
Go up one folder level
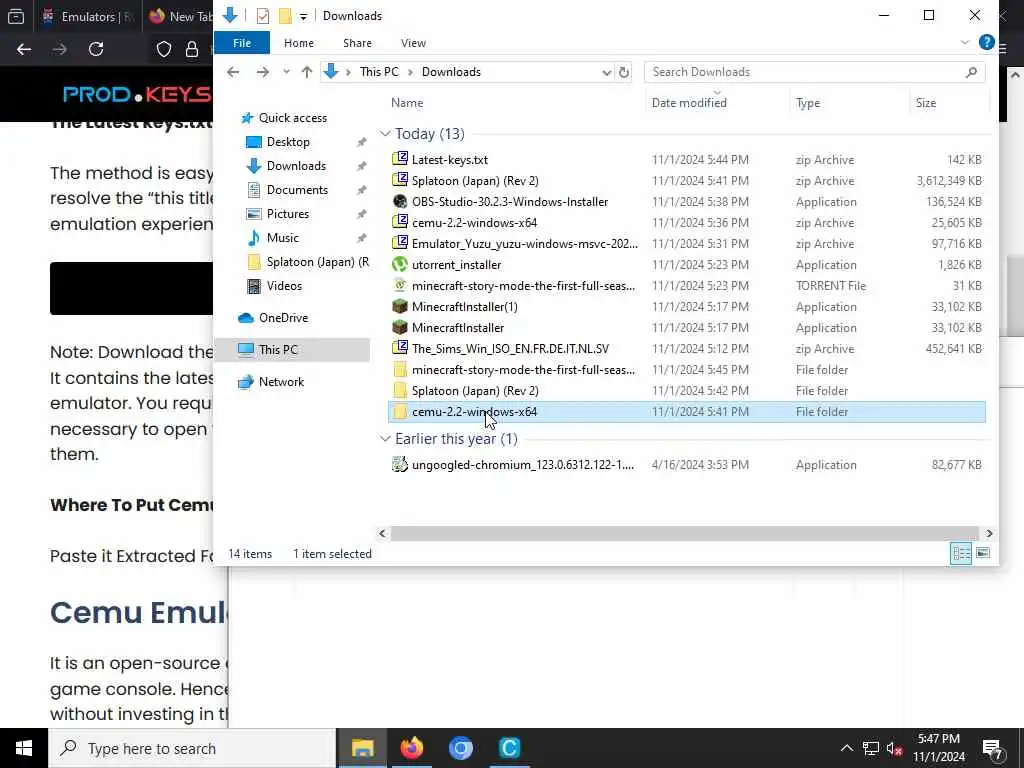[x=306, y=72]
